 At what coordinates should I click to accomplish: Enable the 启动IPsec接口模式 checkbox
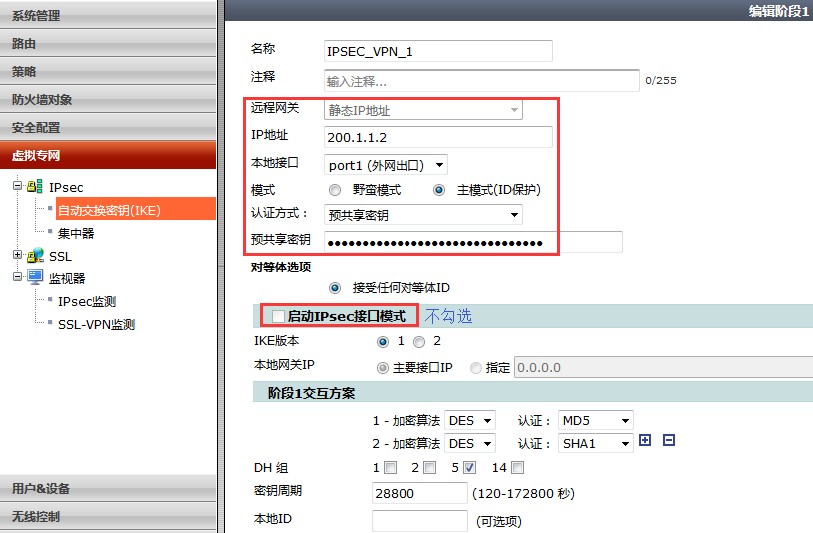(279, 316)
